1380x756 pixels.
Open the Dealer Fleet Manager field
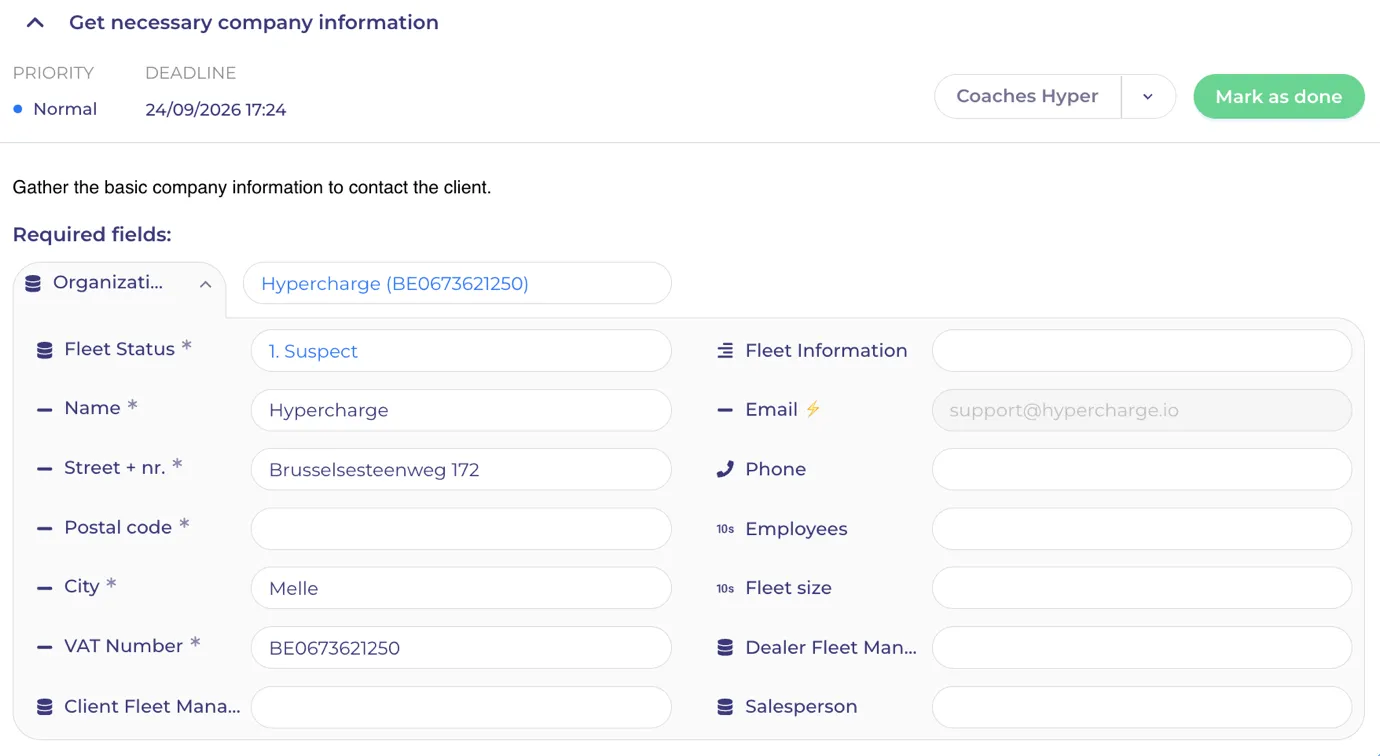(x=1142, y=647)
